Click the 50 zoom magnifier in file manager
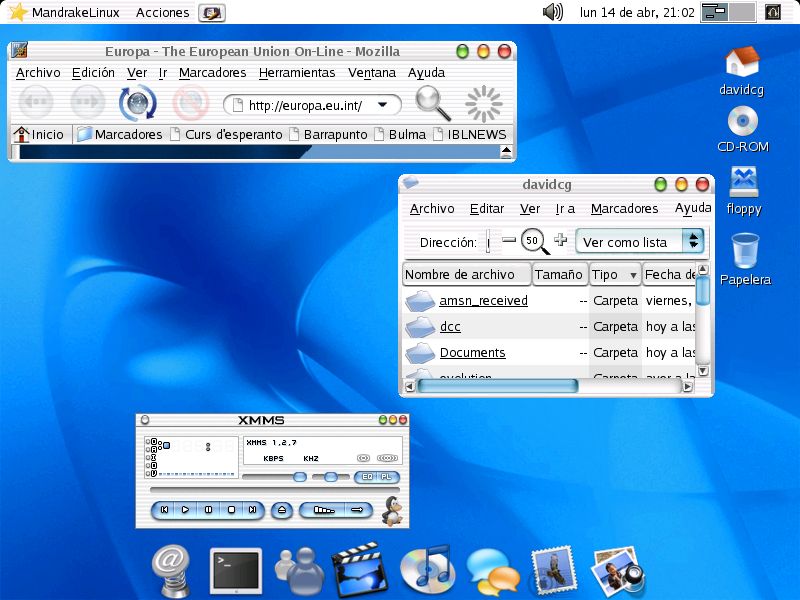The image size is (800, 600). tap(534, 241)
